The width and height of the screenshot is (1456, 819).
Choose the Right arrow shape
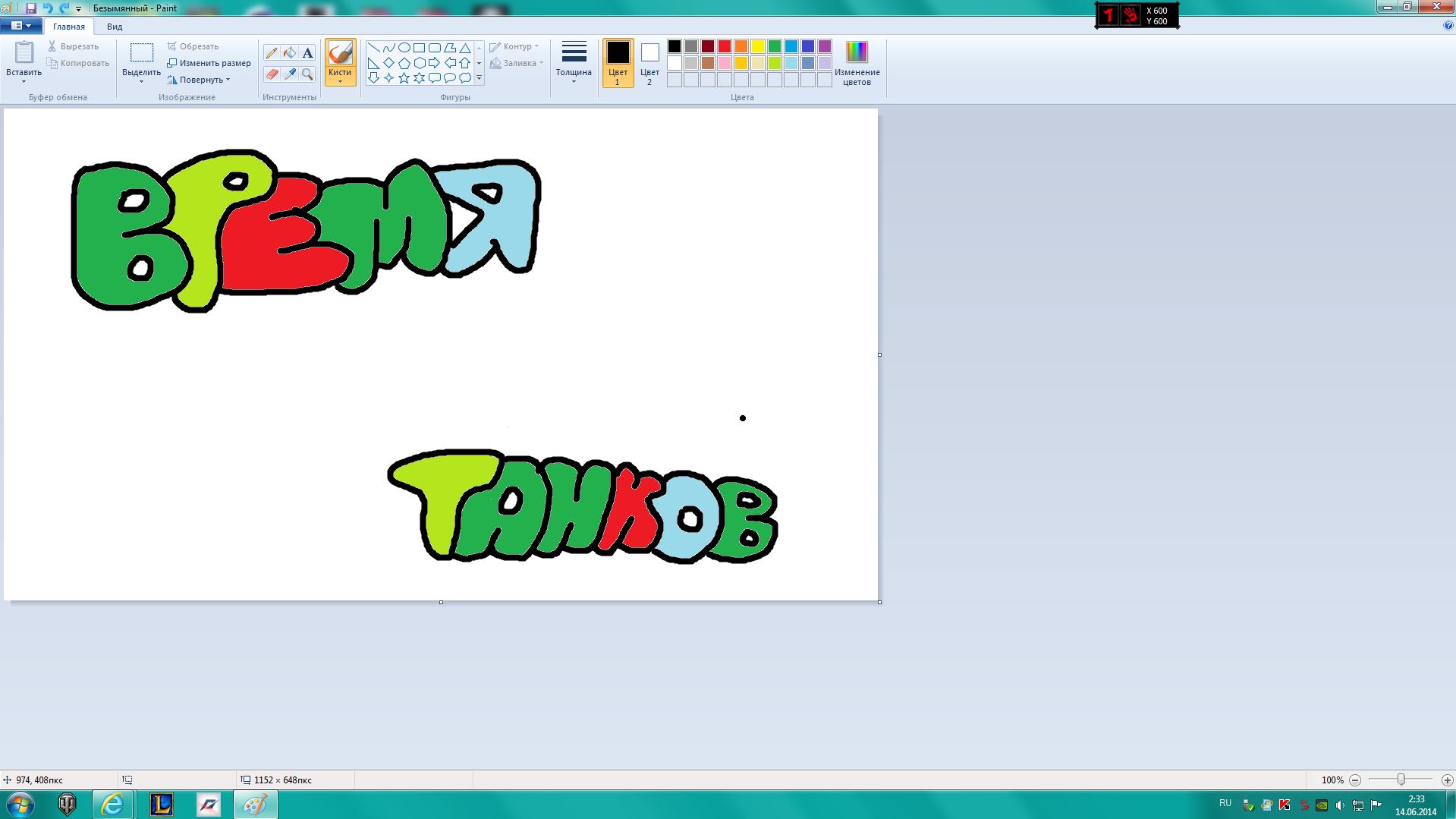point(434,63)
